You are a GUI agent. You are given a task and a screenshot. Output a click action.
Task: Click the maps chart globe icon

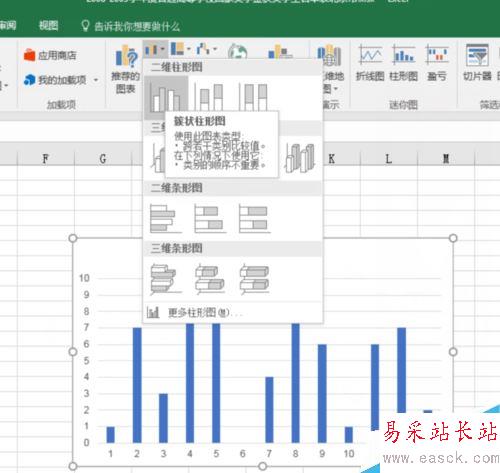click(x=237, y=52)
